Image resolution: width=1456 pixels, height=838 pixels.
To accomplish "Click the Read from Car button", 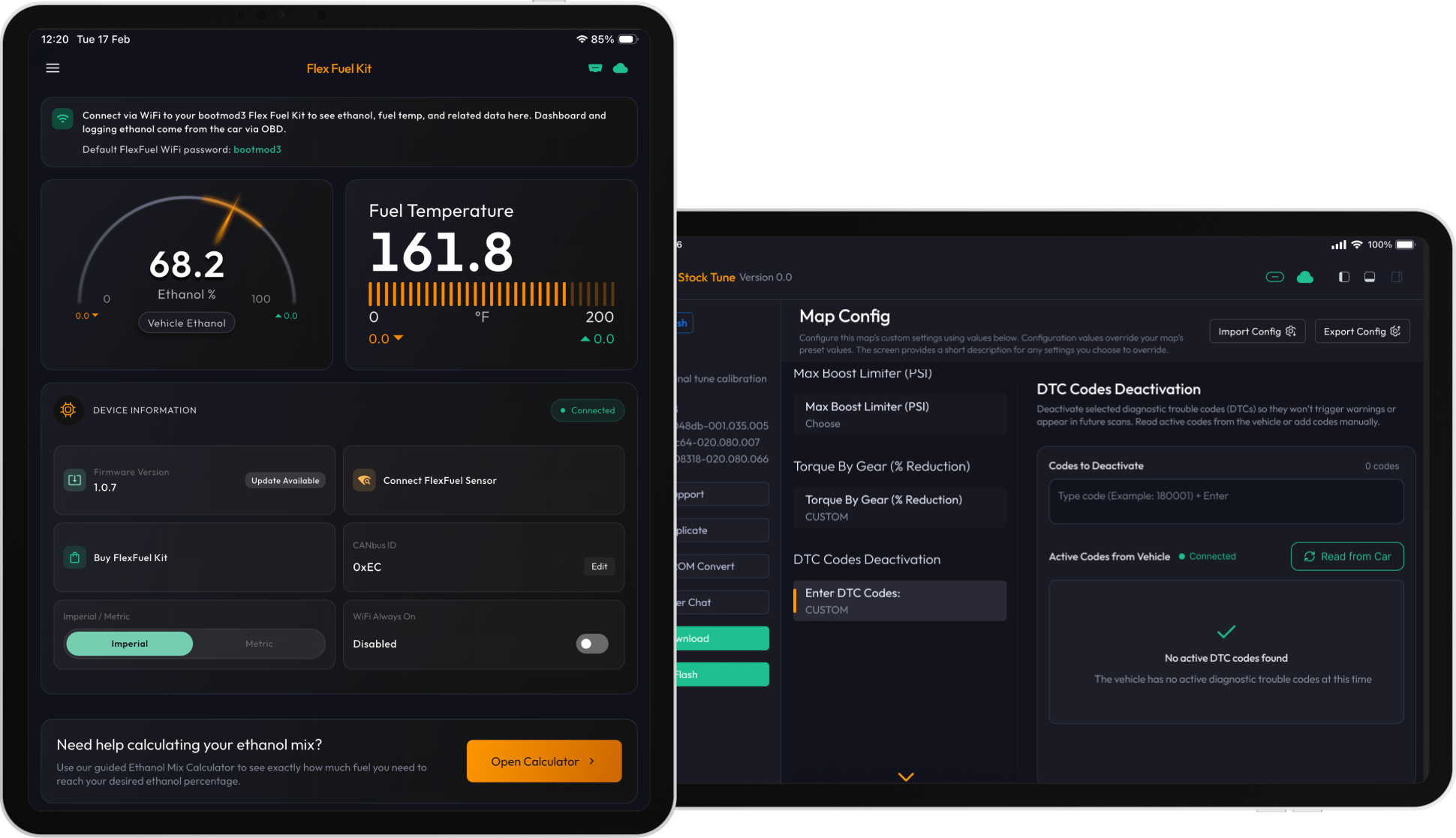I will pyautogui.click(x=1347, y=557).
